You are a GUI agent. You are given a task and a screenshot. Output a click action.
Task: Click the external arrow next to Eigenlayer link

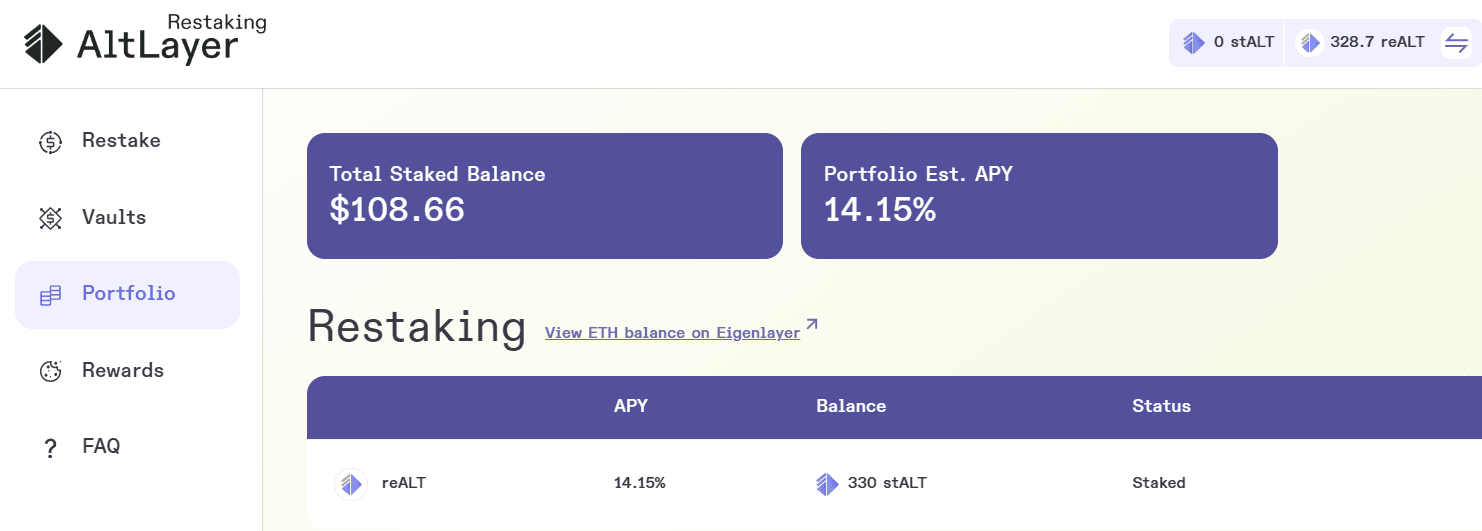click(x=812, y=325)
